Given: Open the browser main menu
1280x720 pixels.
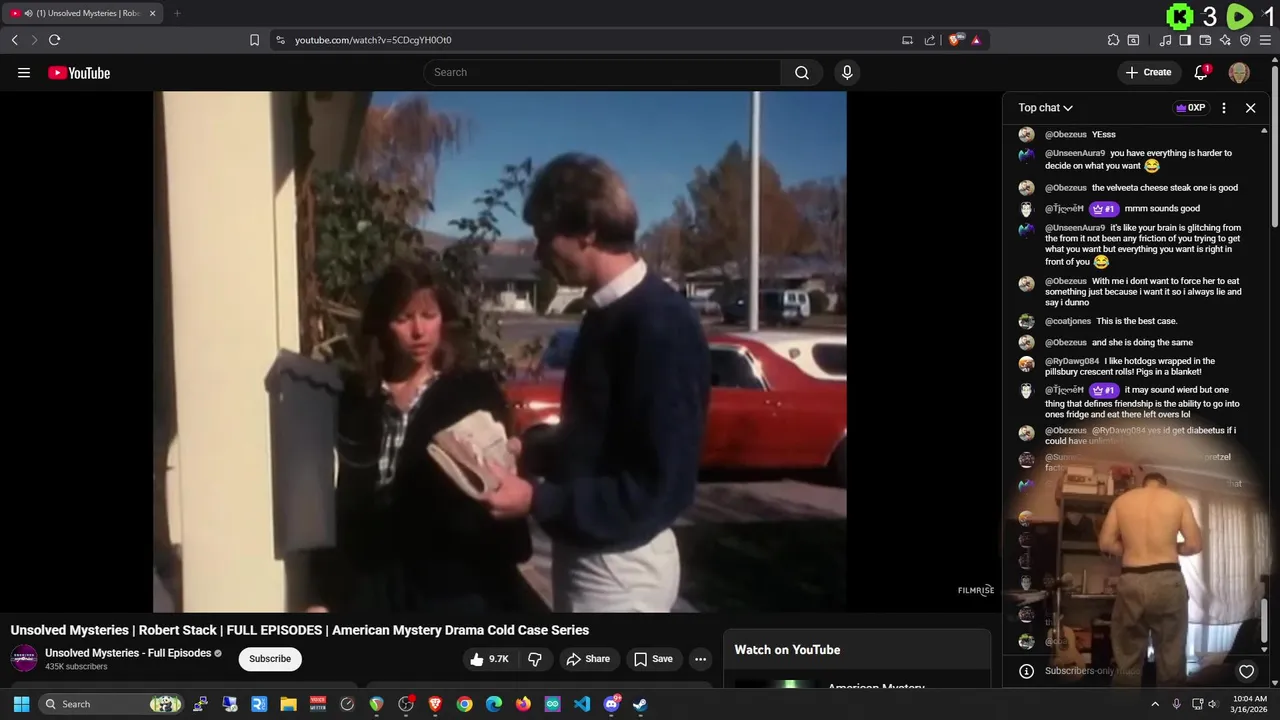Looking at the screenshot, I should (1266, 40).
